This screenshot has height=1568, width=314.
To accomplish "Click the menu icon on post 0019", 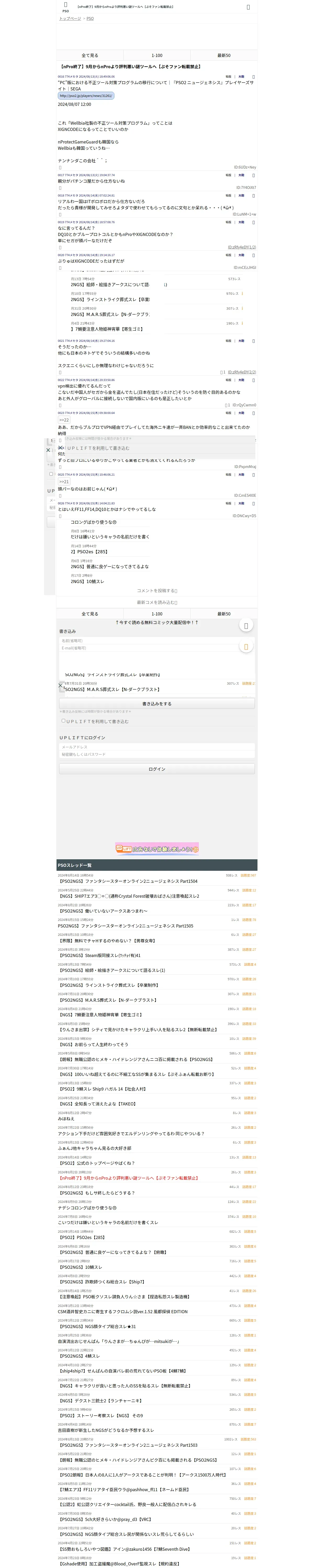I will pyautogui.click(x=254, y=222).
